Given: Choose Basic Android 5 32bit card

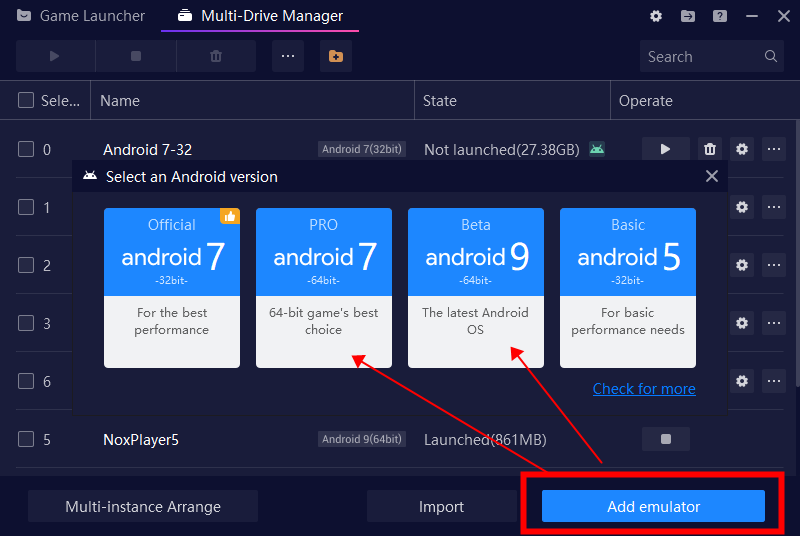Looking at the screenshot, I should [x=628, y=288].
